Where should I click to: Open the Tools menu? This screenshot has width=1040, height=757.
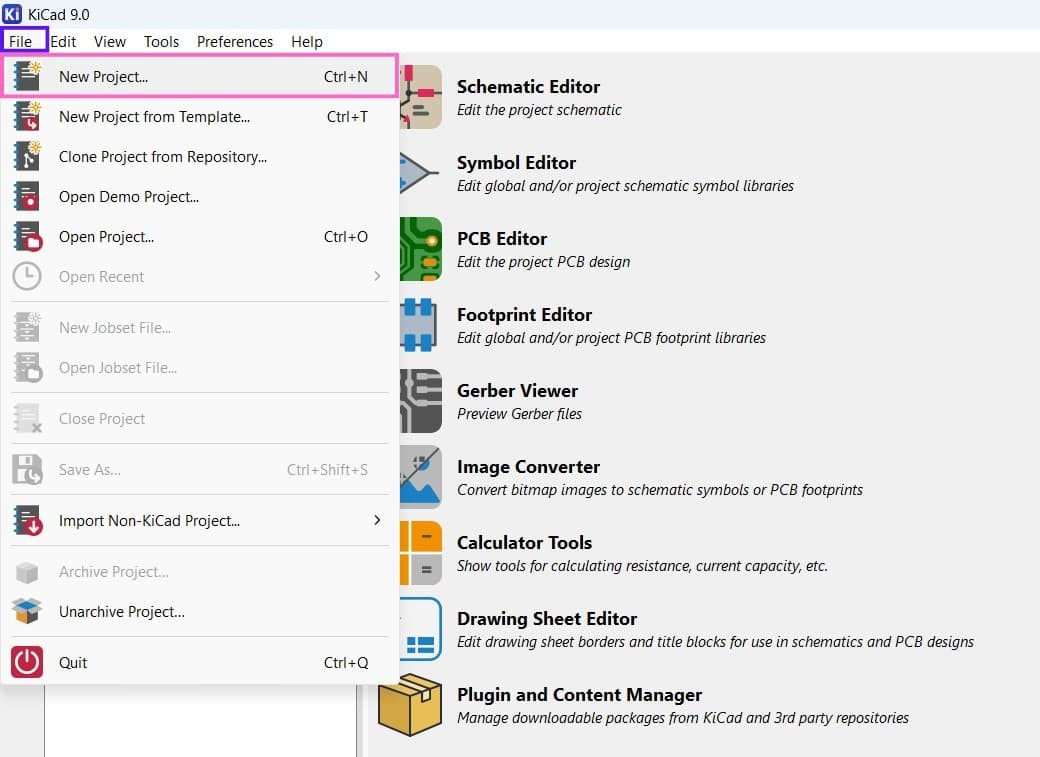tap(161, 41)
